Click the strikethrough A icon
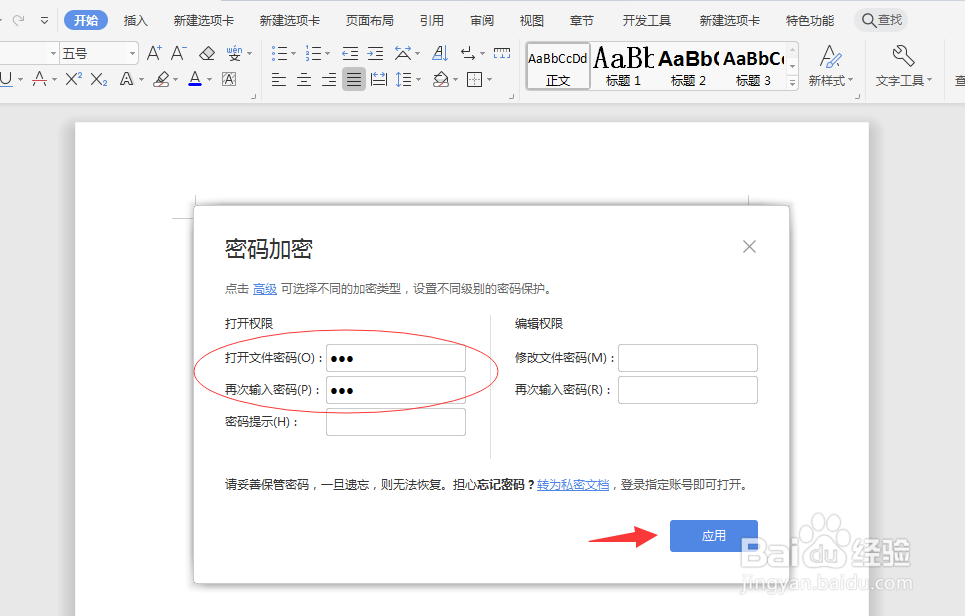Image resolution: width=965 pixels, height=616 pixels. (x=39, y=79)
